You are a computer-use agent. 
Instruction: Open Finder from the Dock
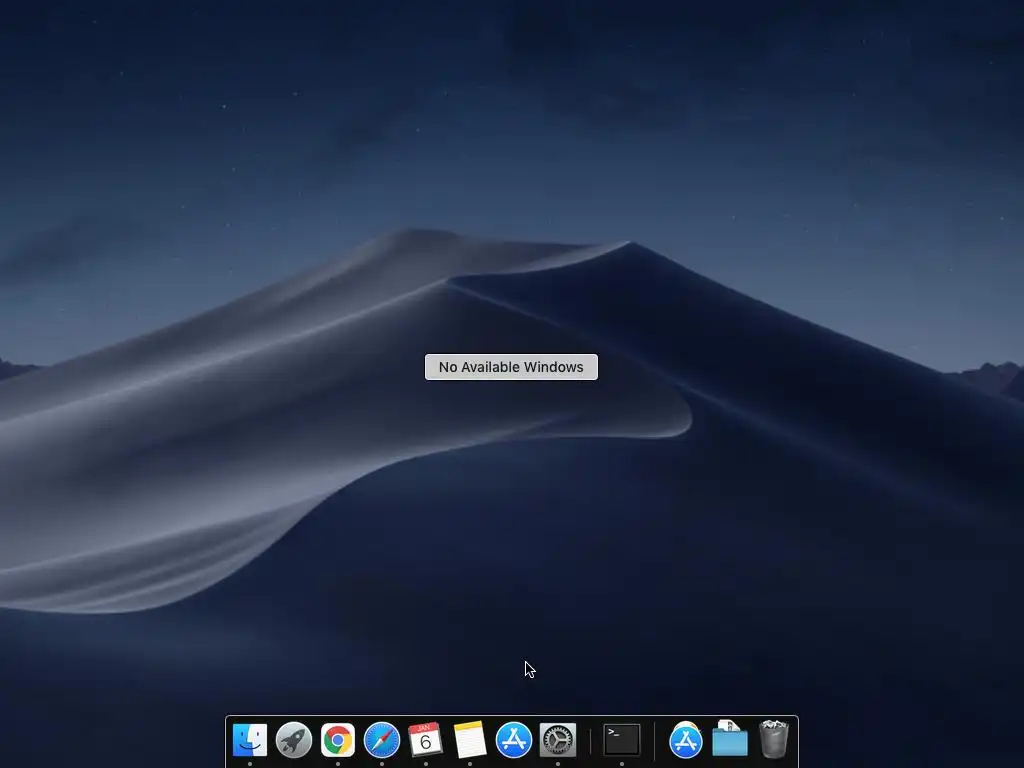click(x=249, y=740)
